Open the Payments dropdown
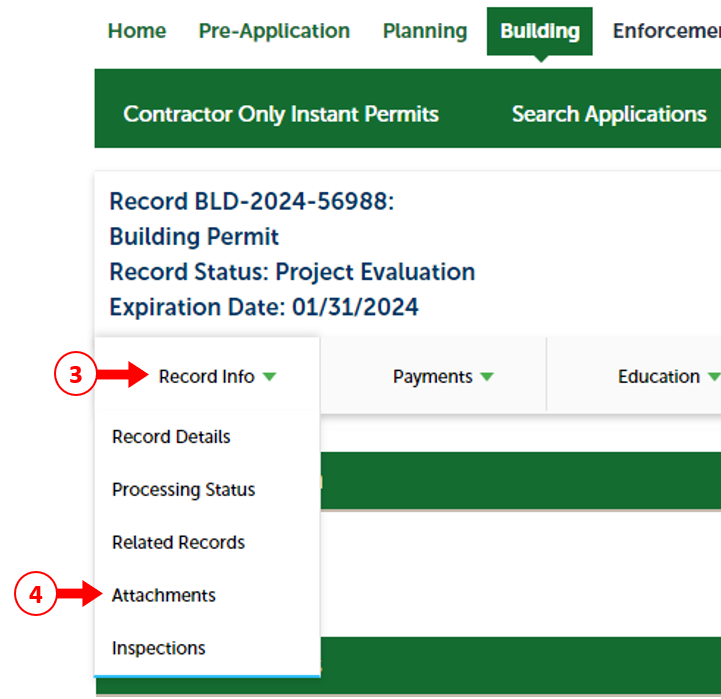The width and height of the screenshot is (721, 699). pyautogui.click(x=433, y=377)
